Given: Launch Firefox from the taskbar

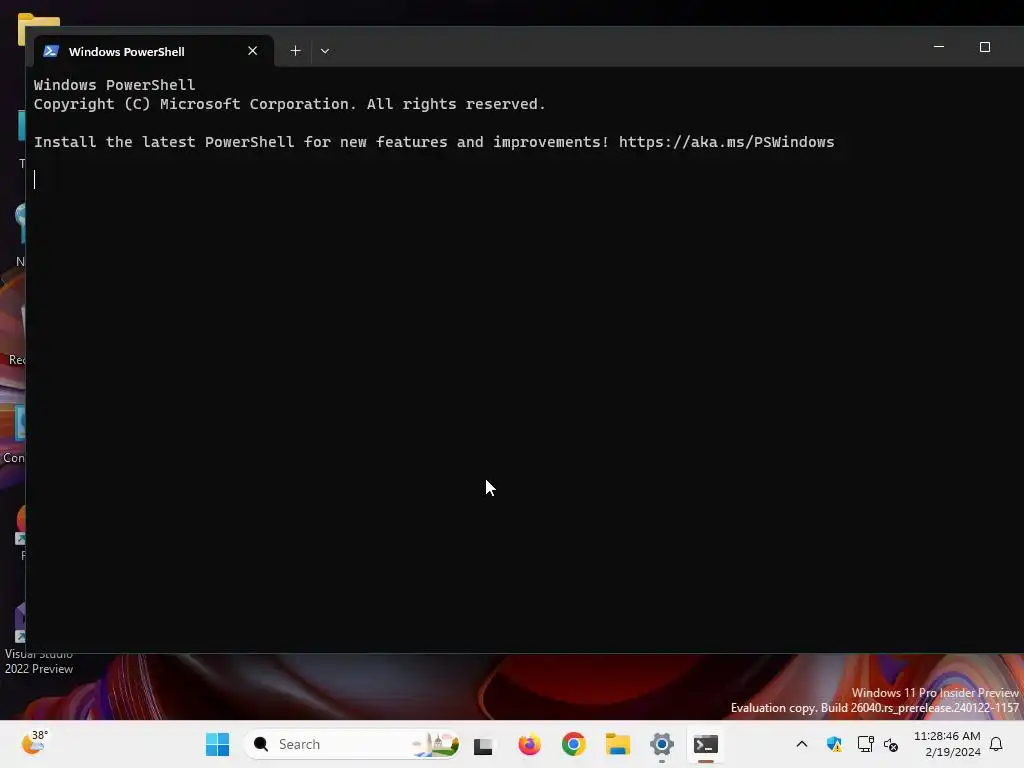Looking at the screenshot, I should 529,744.
